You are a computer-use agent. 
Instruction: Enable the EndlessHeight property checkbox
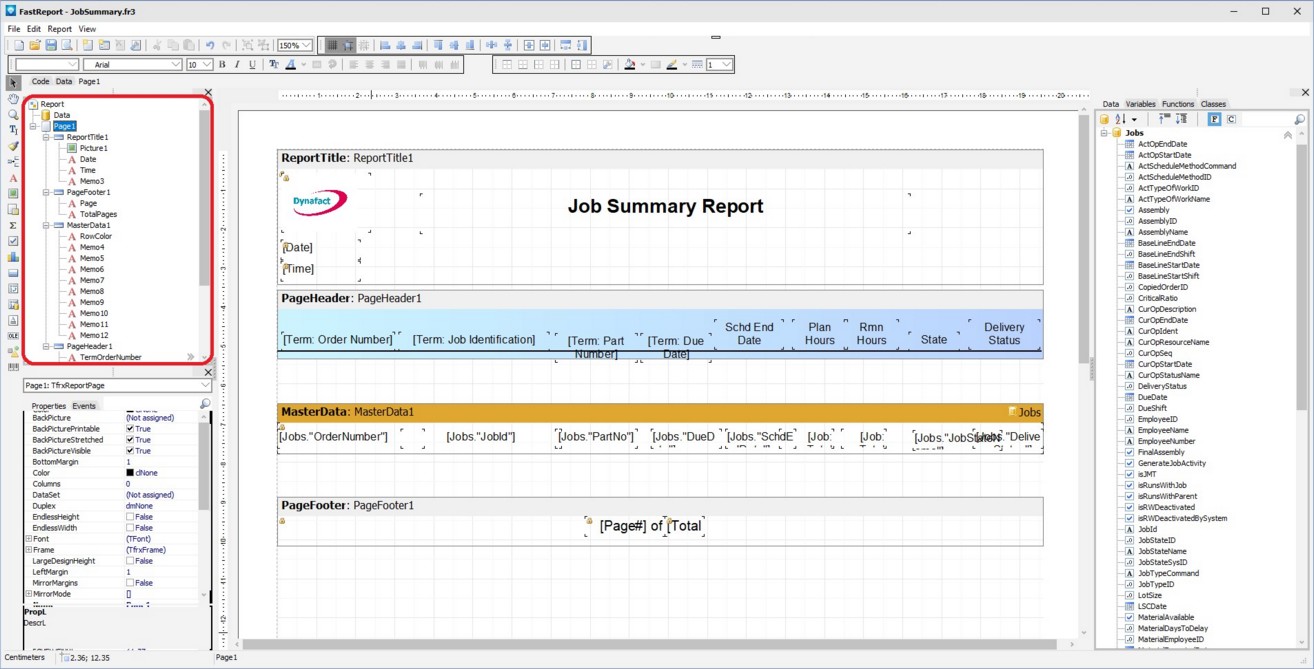(x=130, y=517)
